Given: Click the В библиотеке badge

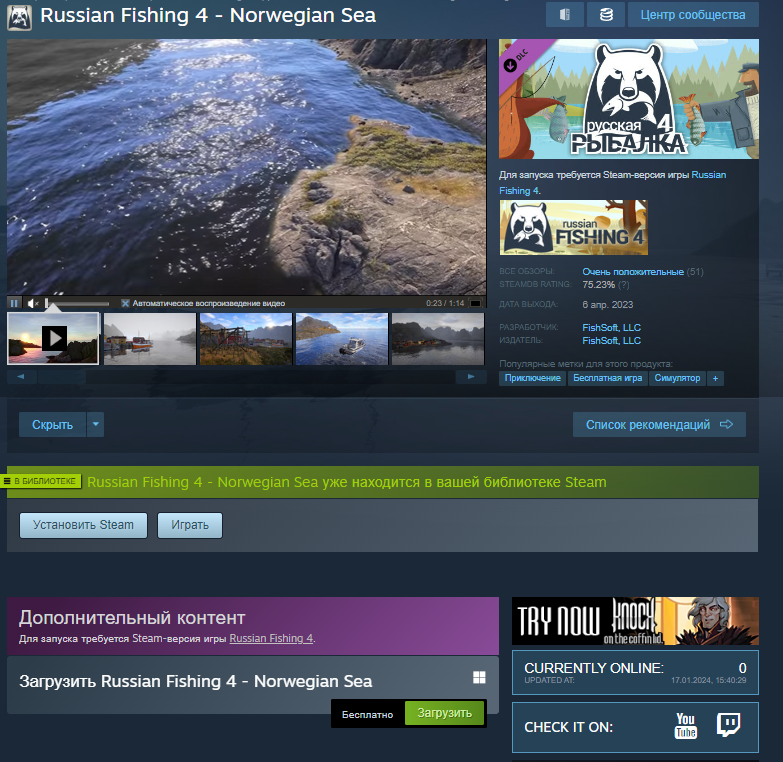Looking at the screenshot, I should [41, 481].
